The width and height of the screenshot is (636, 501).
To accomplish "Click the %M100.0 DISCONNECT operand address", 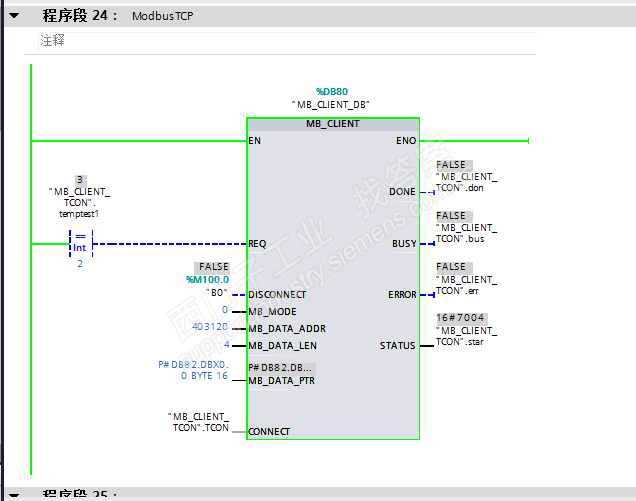I will coord(208,280).
